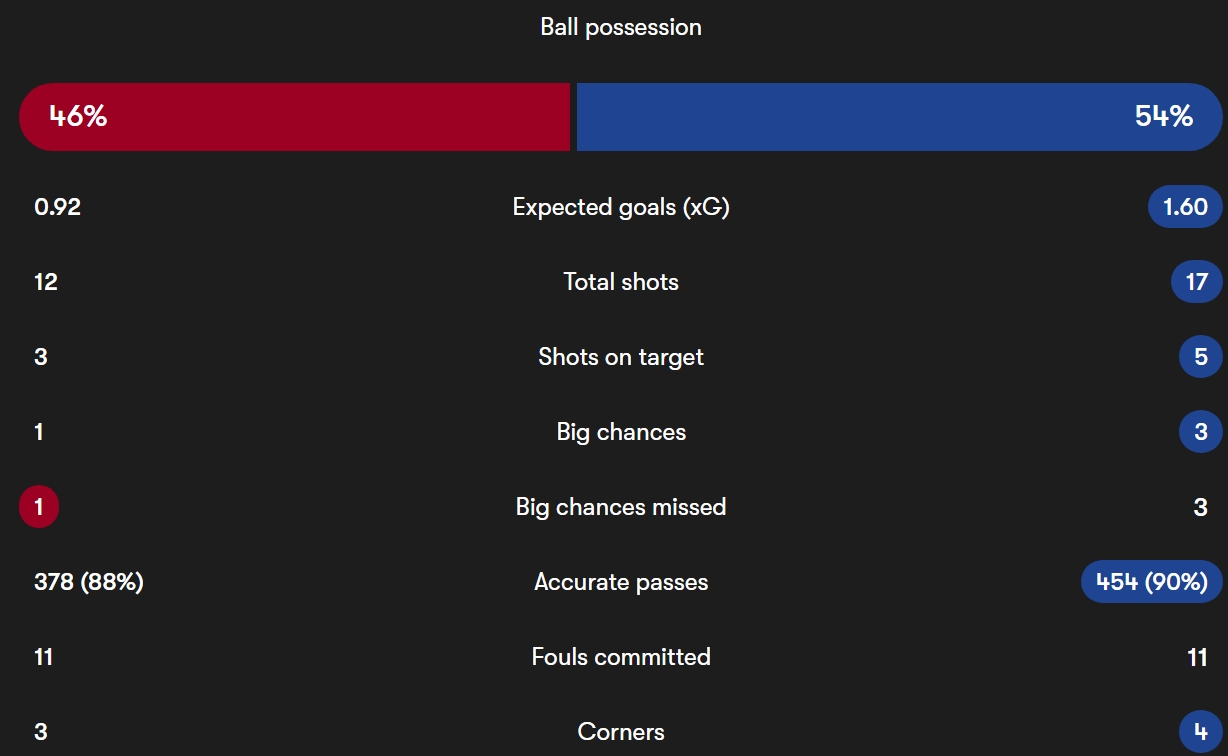
Task: Select the Accurate passes label
Action: [621, 582]
